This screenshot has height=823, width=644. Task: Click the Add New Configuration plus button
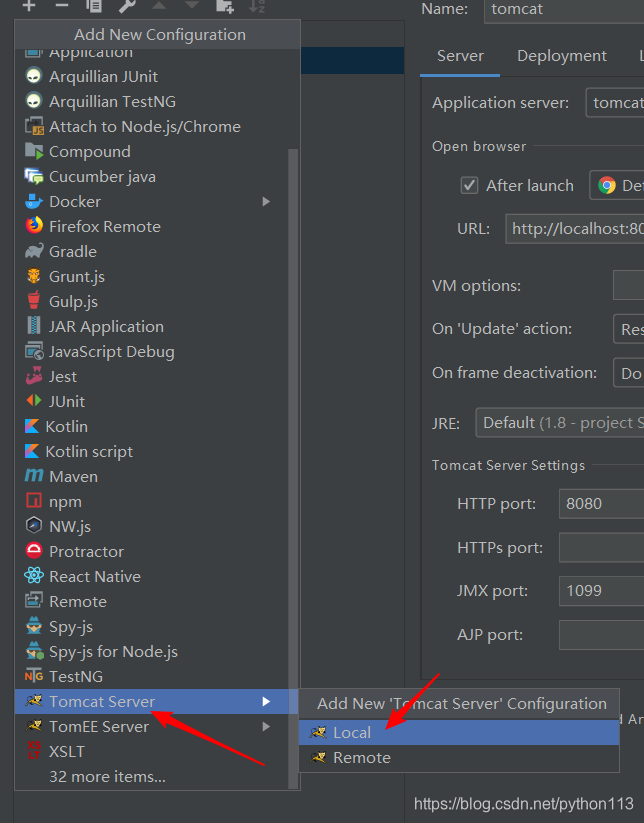point(29,6)
